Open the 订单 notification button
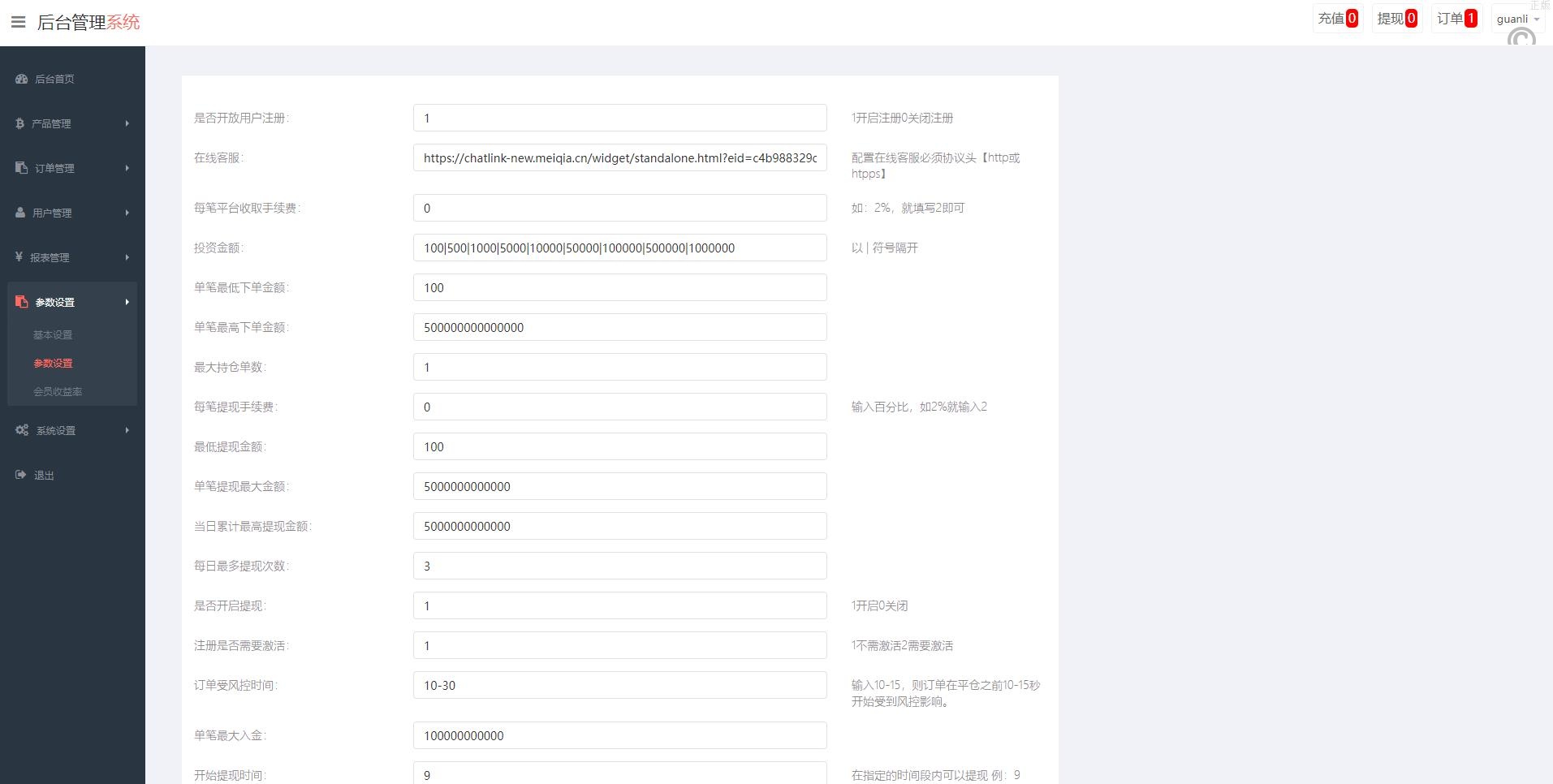 1456,19
